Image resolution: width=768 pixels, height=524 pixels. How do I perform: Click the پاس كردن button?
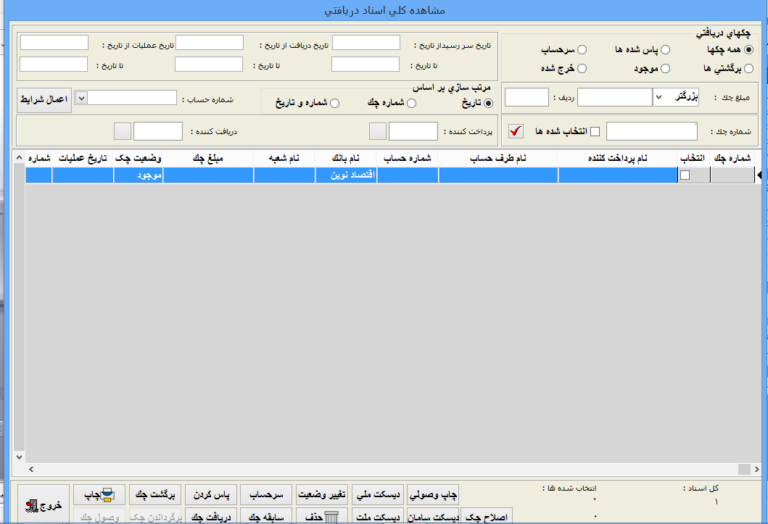pos(211,495)
